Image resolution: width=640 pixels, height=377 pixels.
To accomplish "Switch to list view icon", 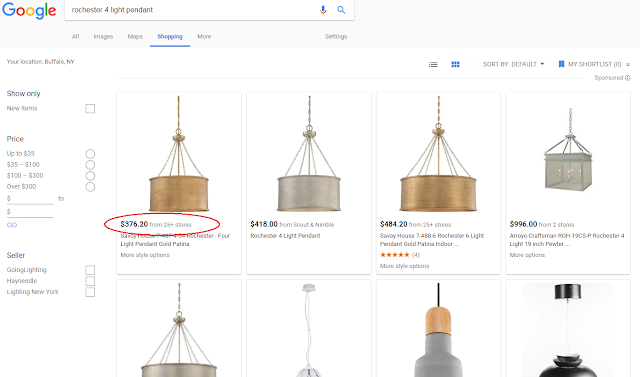I will tap(433, 64).
